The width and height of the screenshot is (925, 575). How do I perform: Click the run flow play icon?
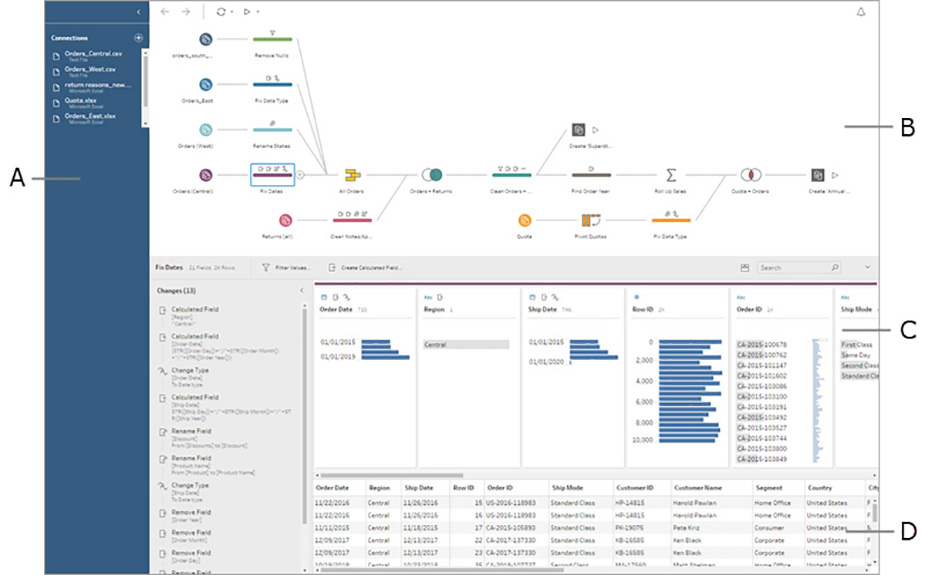click(x=247, y=12)
